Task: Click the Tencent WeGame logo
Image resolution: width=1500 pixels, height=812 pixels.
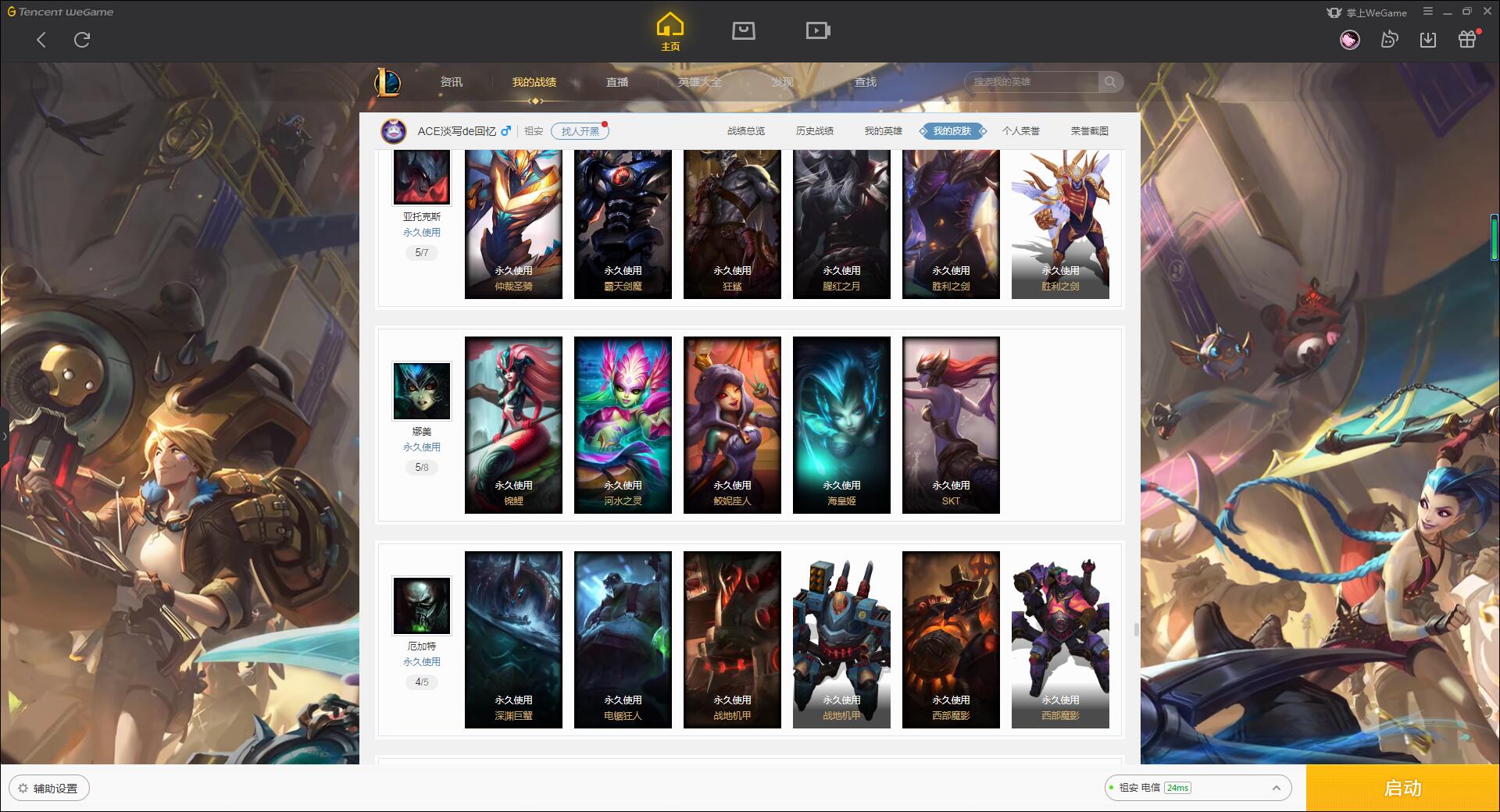Action: [61, 12]
